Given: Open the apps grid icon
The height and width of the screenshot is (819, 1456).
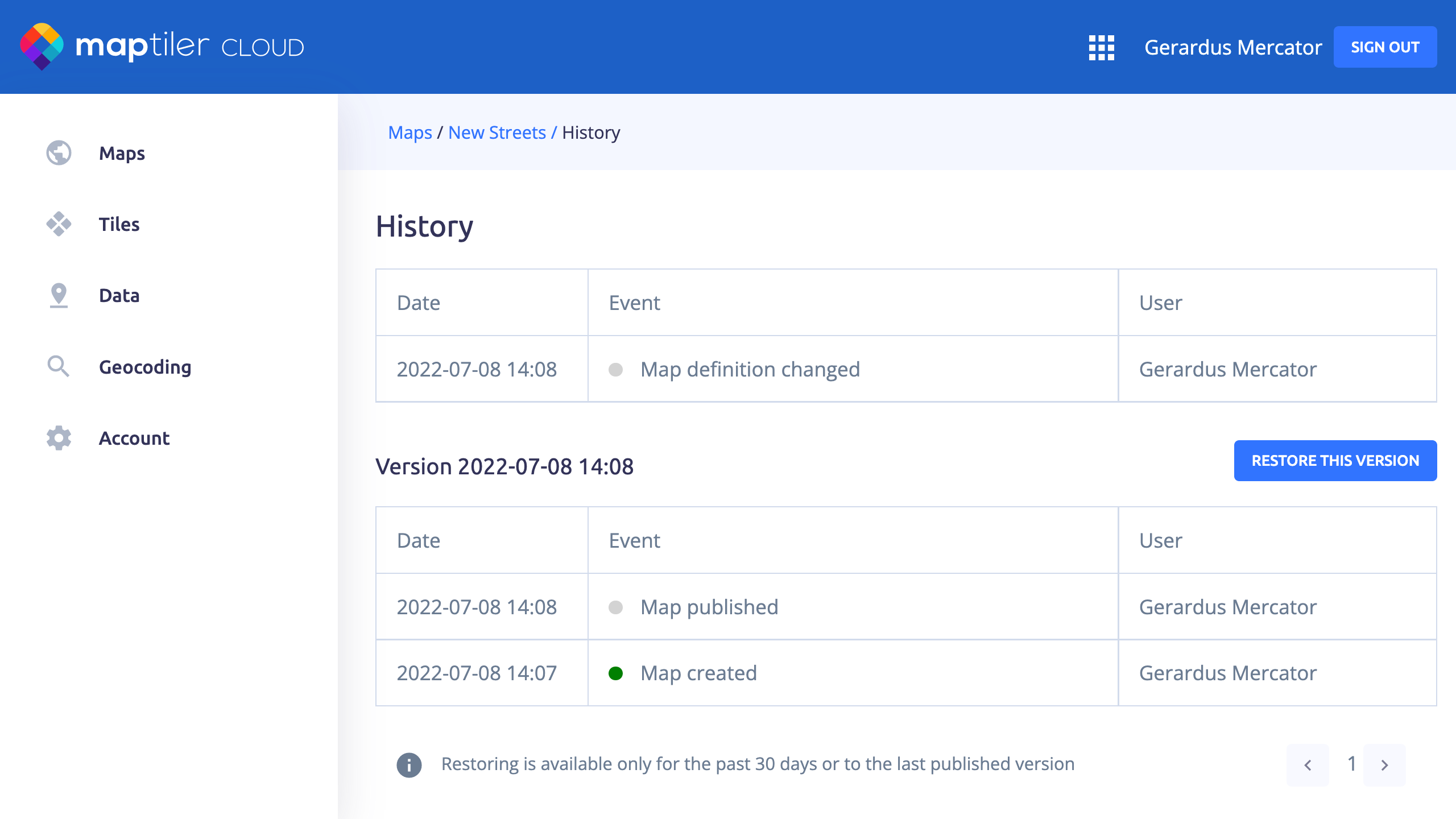Looking at the screenshot, I should pyautogui.click(x=1101, y=47).
